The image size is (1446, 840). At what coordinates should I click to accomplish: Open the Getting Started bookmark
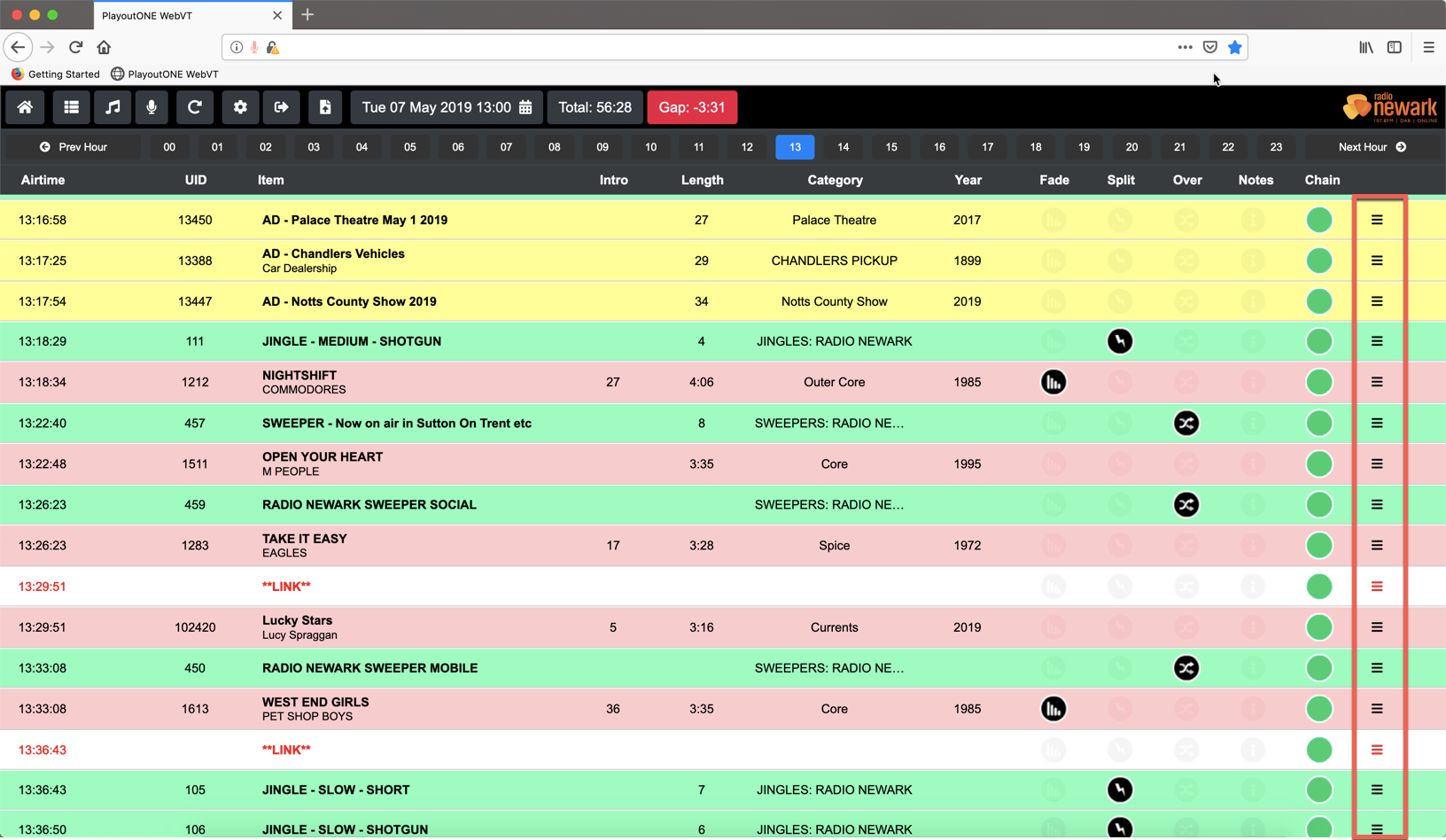pos(55,74)
